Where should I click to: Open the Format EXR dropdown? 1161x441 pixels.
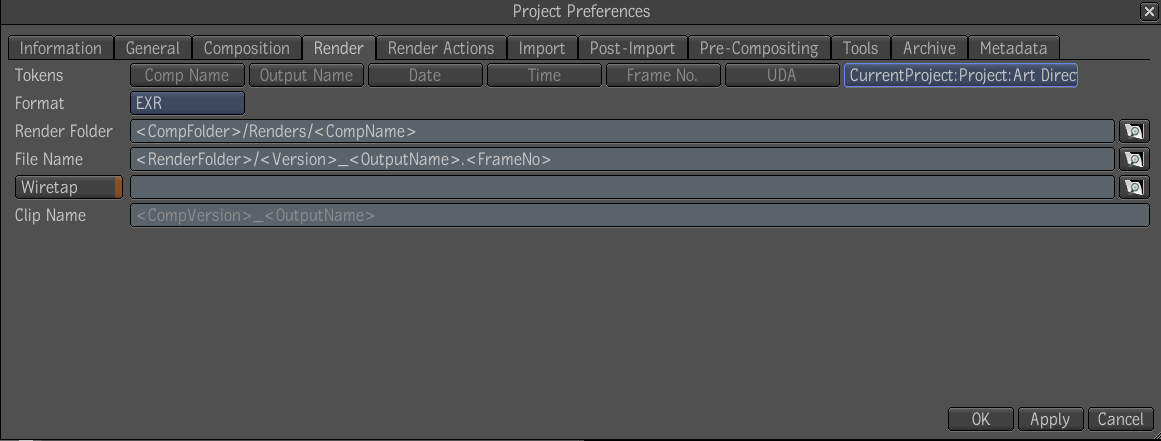187,104
